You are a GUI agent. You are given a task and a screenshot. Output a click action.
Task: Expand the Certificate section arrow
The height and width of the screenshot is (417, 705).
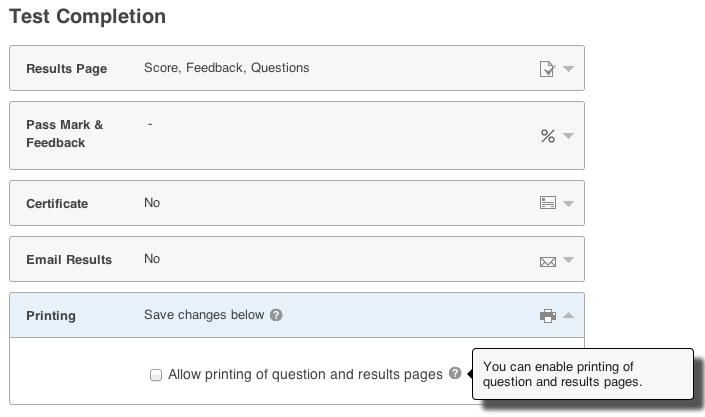[x=568, y=203]
